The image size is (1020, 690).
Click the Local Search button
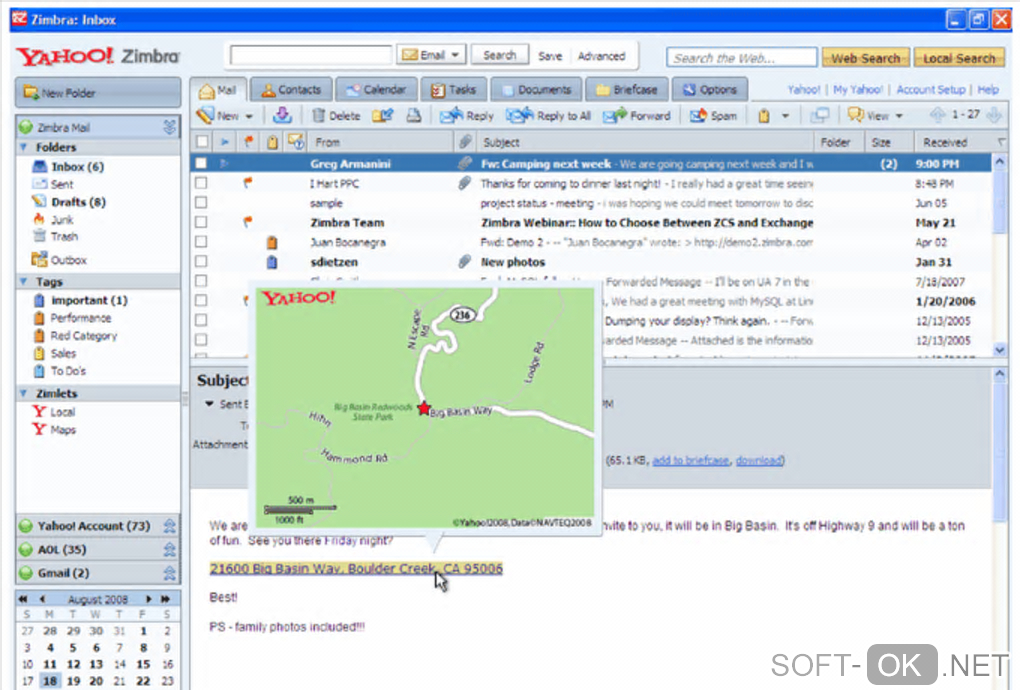click(x=959, y=58)
